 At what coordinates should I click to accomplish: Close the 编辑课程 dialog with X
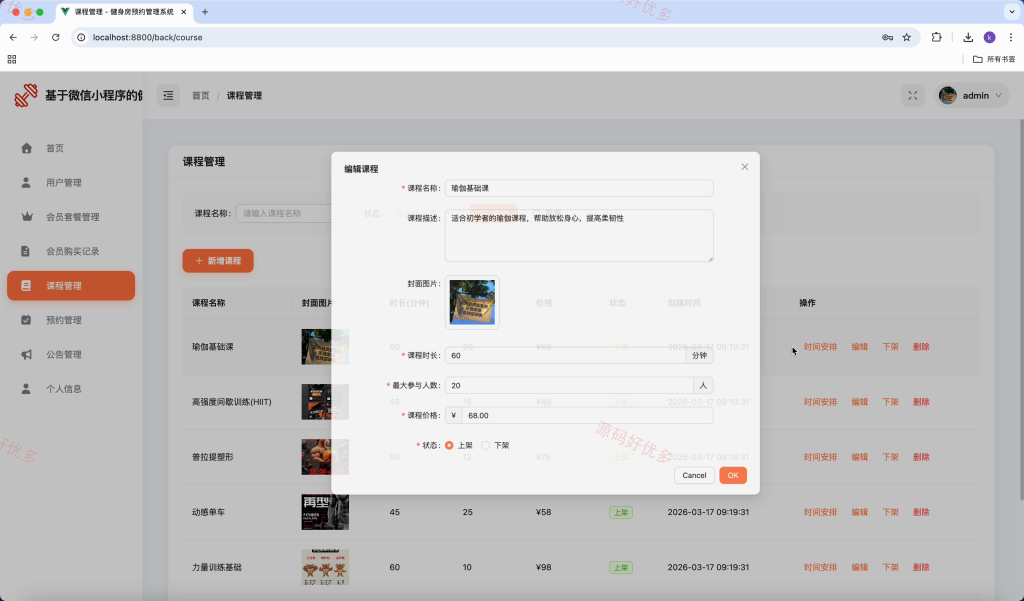(744, 167)
